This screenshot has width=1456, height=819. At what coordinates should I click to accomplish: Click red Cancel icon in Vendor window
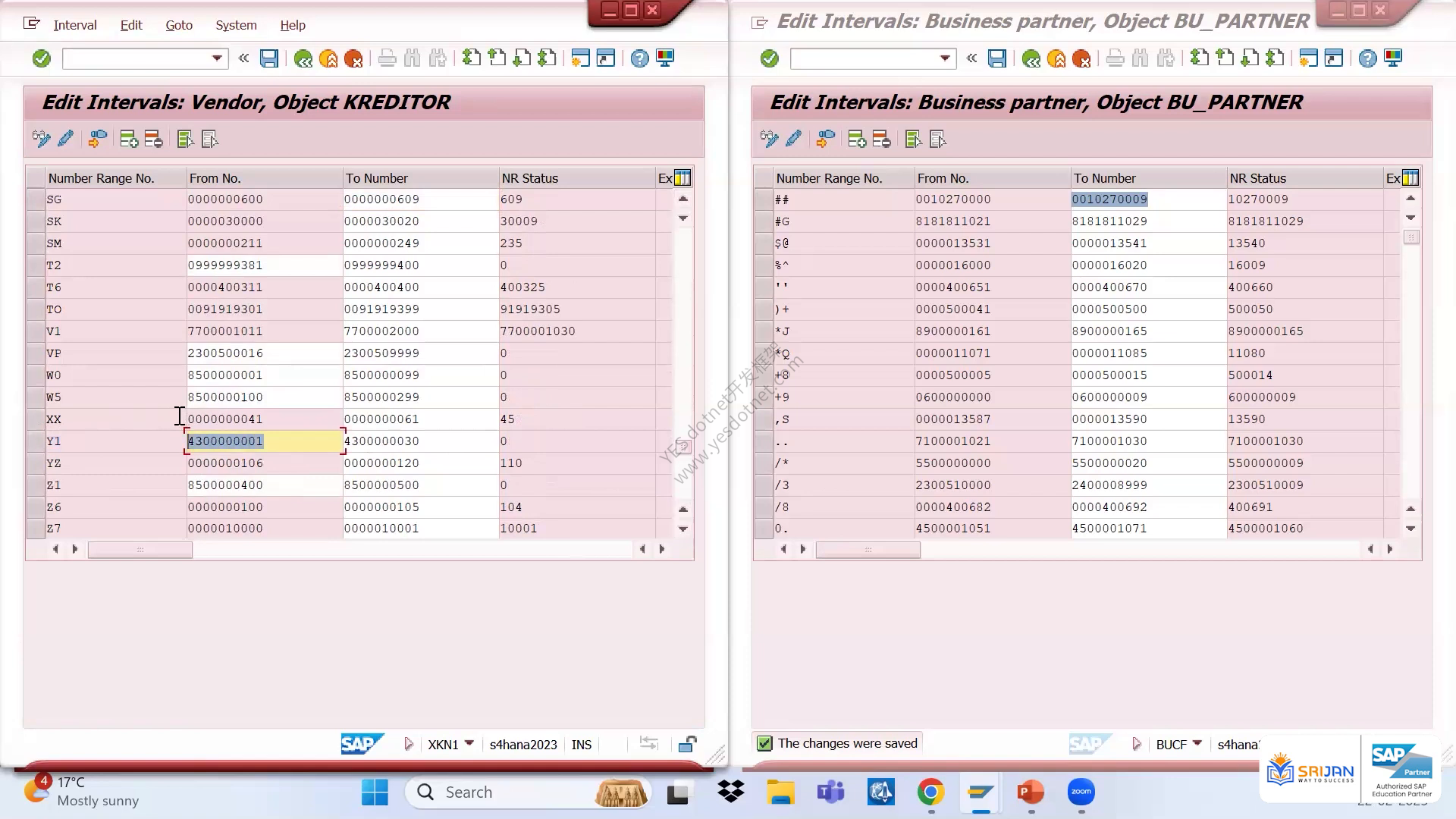(x=353, y=58)
